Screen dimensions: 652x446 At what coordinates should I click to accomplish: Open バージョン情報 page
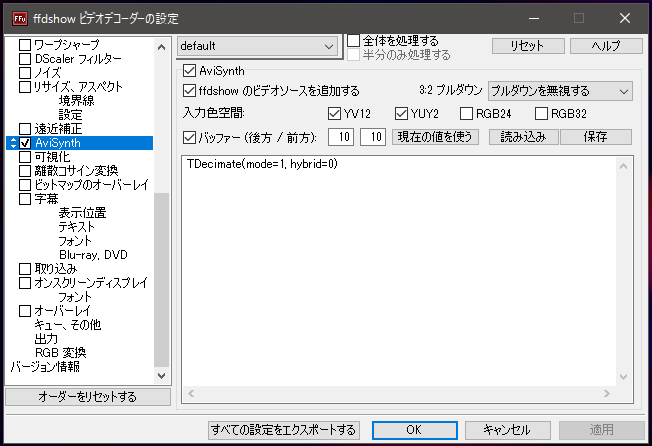coord(45,367)
